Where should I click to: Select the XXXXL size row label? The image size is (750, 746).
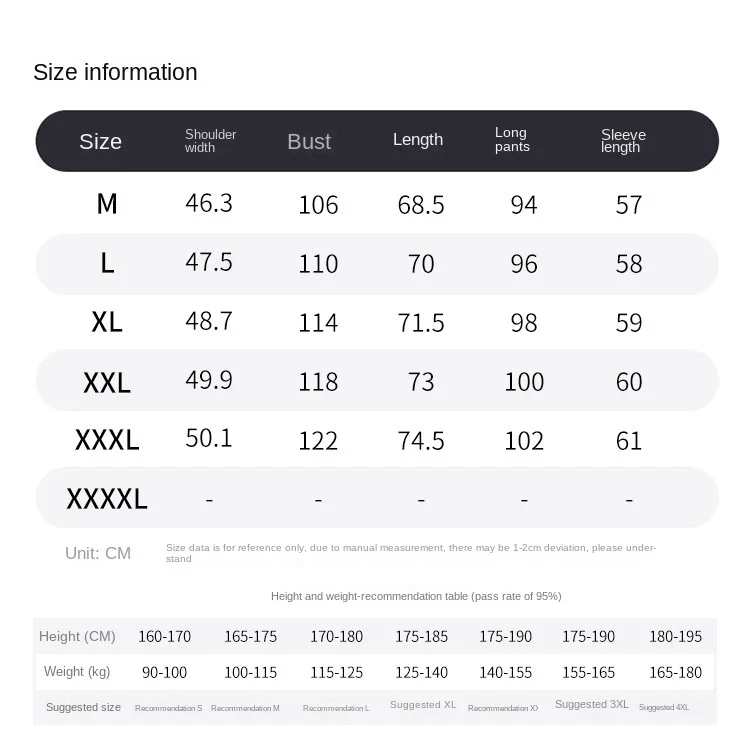[x=107, y=498]
